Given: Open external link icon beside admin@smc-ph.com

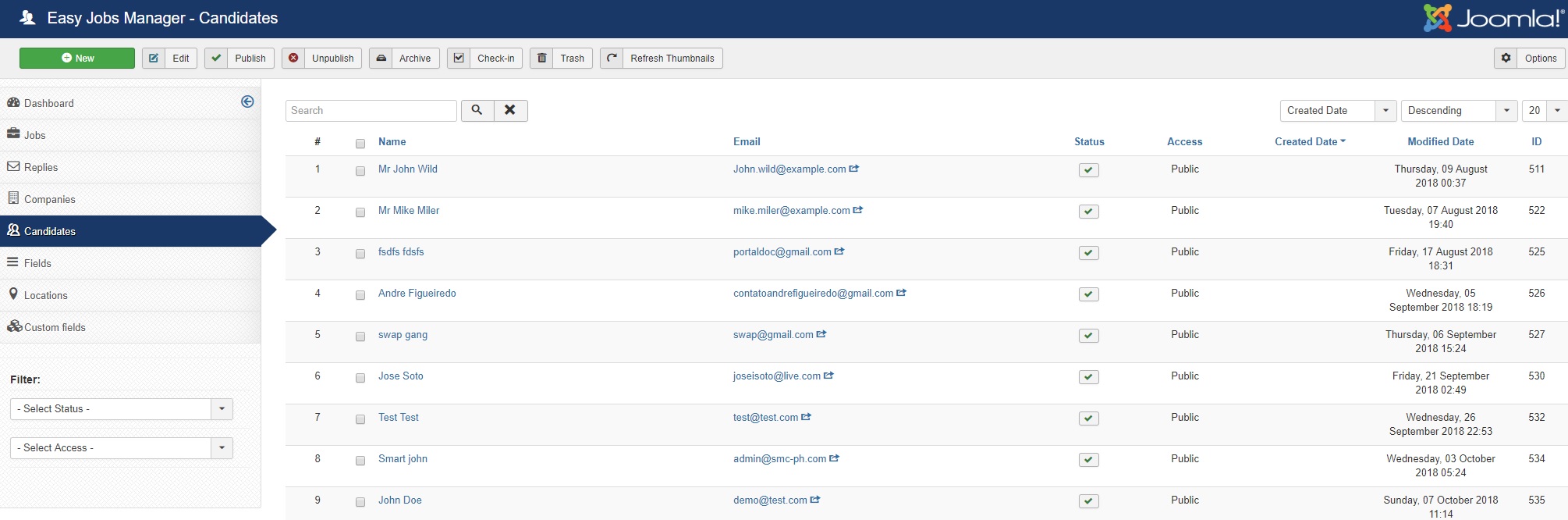Looking at the screenshot, I should (834, 458).
